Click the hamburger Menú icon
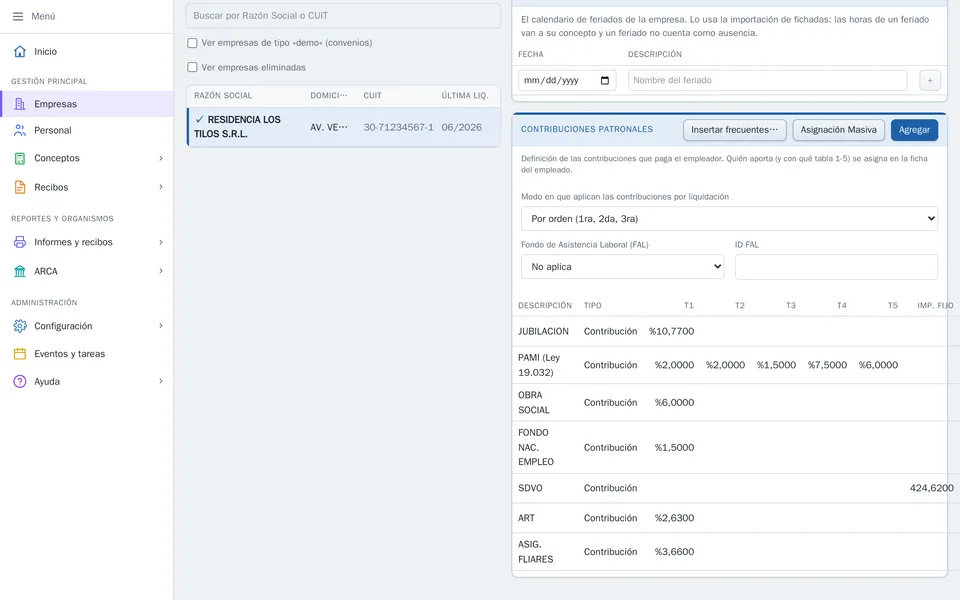 18,17
